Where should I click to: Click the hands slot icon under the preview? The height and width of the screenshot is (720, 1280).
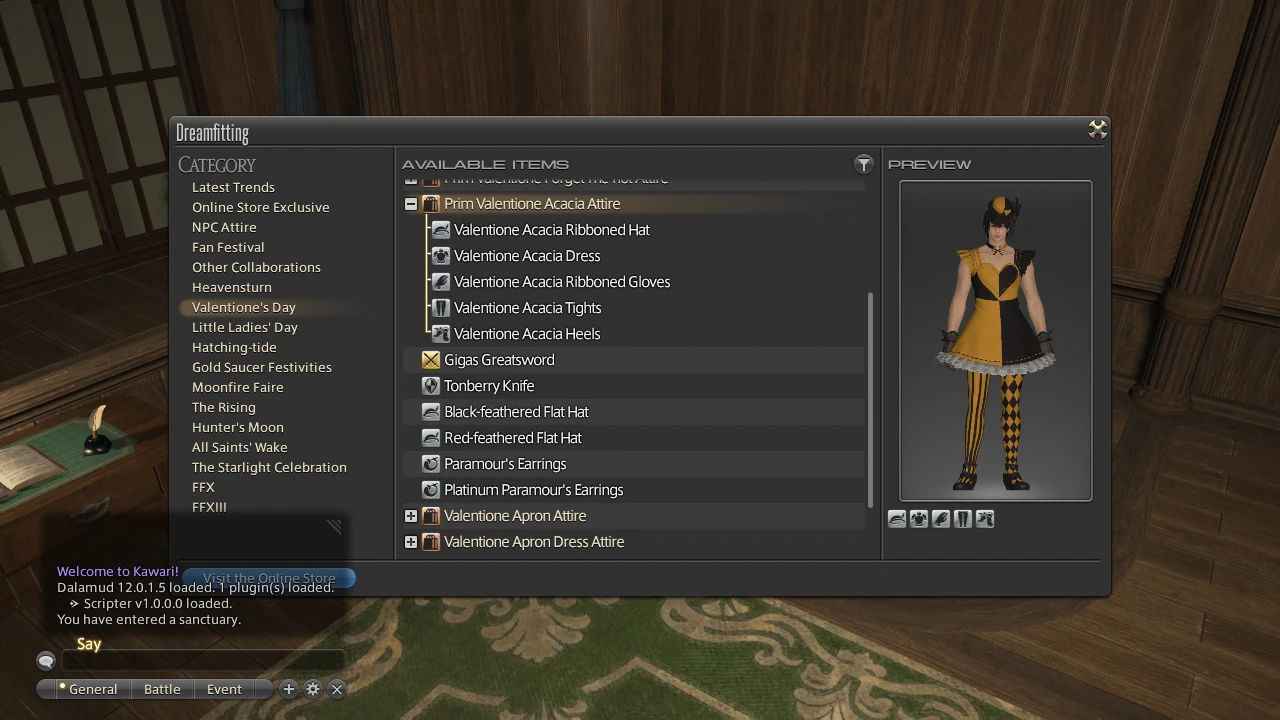[941, 519]
